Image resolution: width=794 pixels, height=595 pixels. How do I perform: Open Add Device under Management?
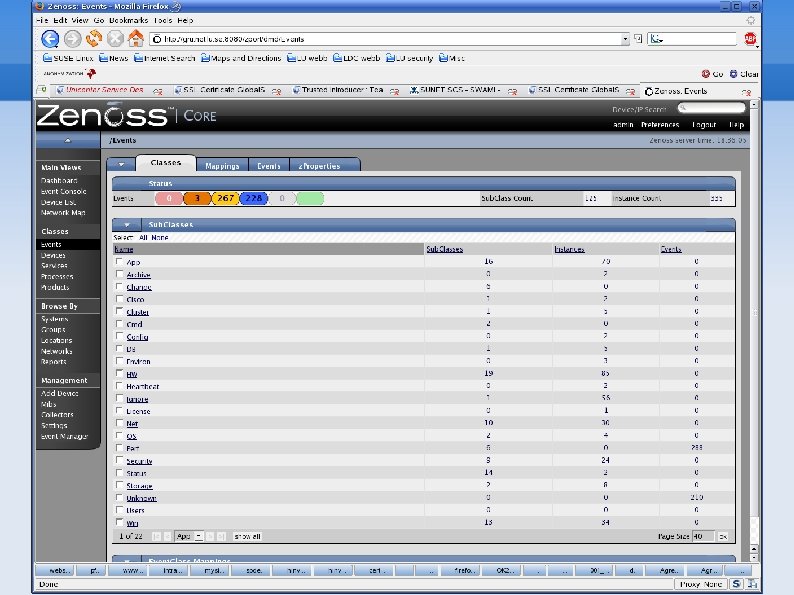[x=60, y=393]
